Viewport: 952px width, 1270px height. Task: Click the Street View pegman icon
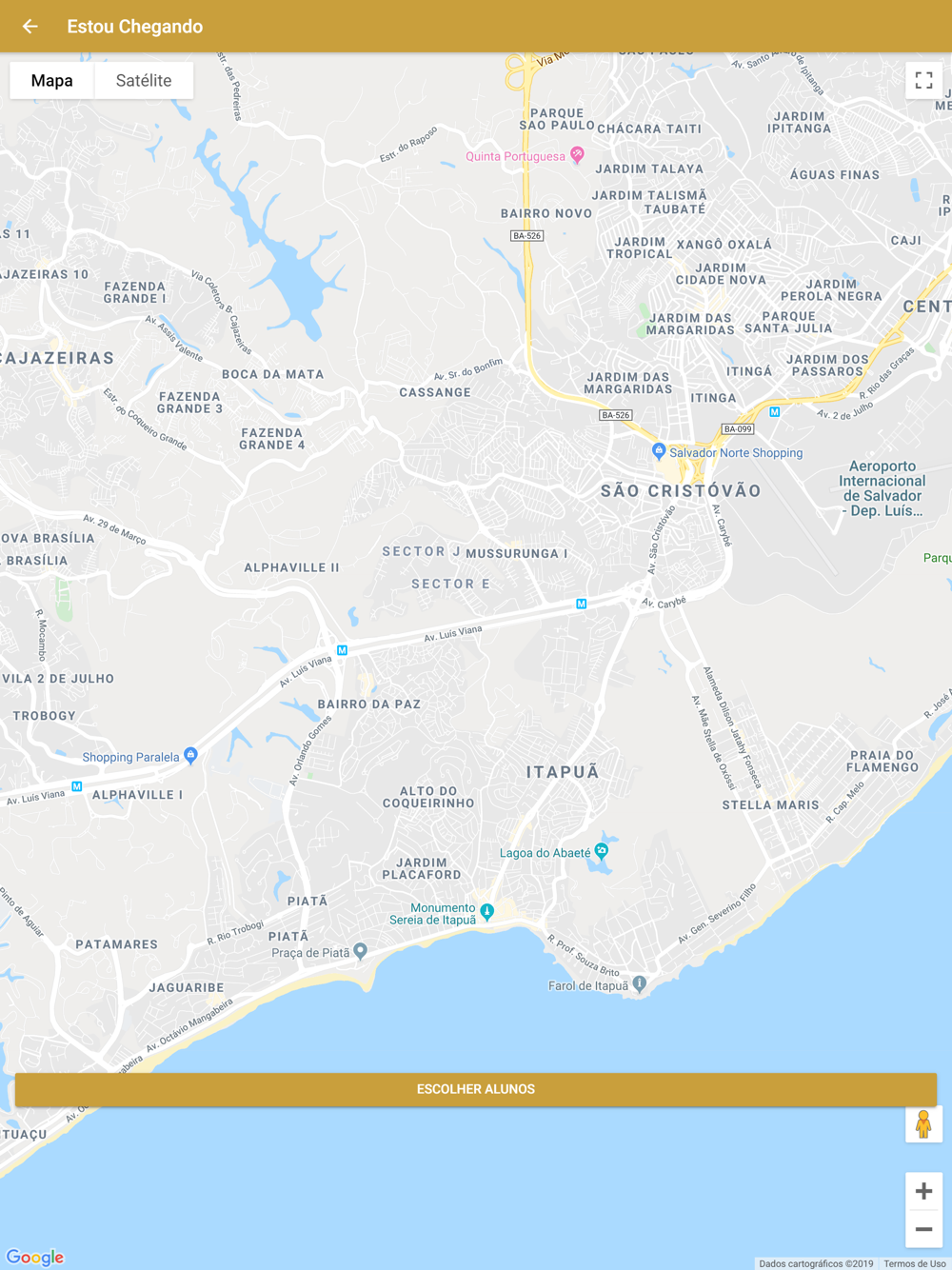tap(923, 1124)
